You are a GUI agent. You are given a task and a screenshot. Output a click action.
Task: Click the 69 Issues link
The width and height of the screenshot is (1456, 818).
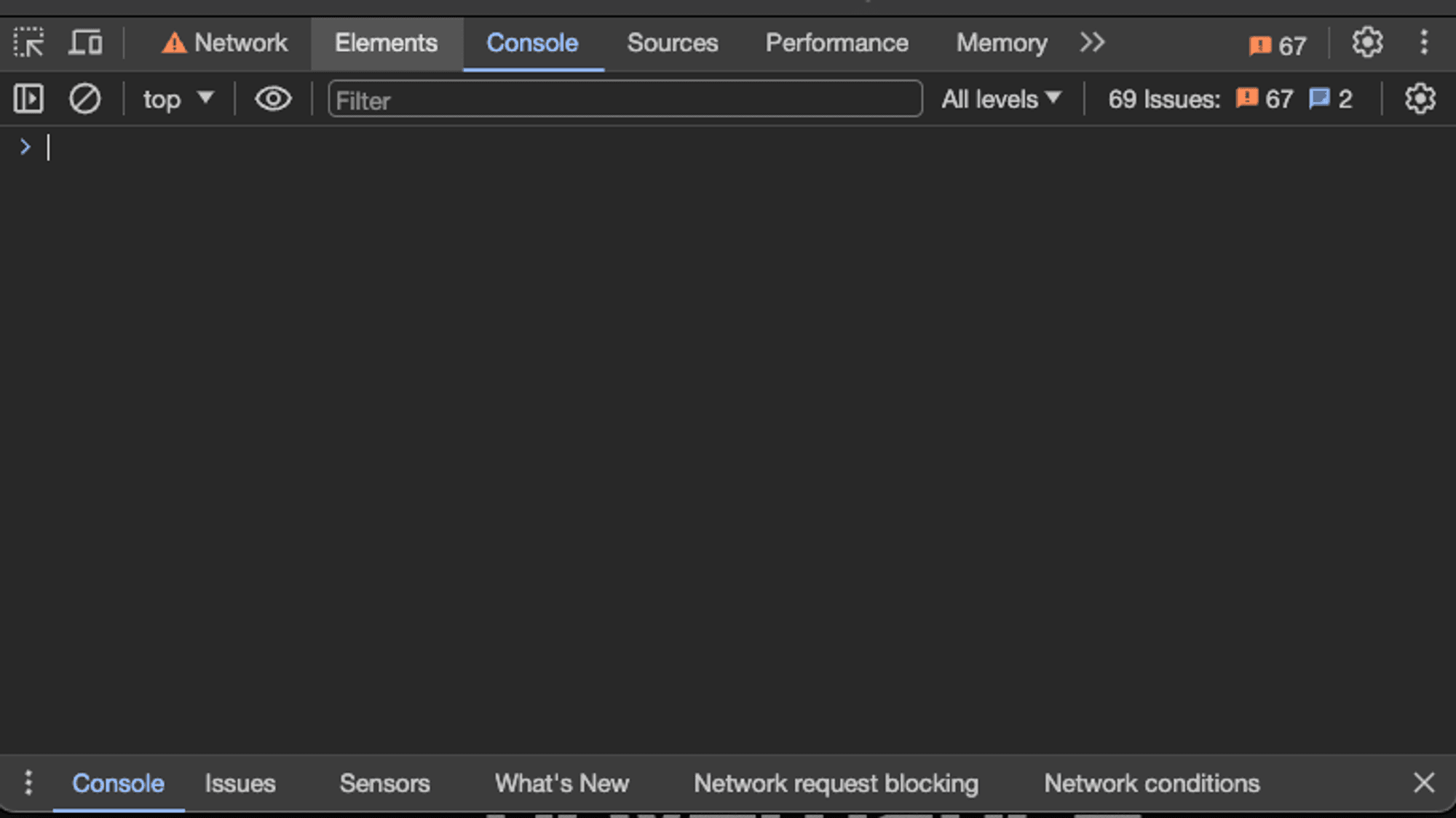pyautogui.click(x=1163, y=99)
